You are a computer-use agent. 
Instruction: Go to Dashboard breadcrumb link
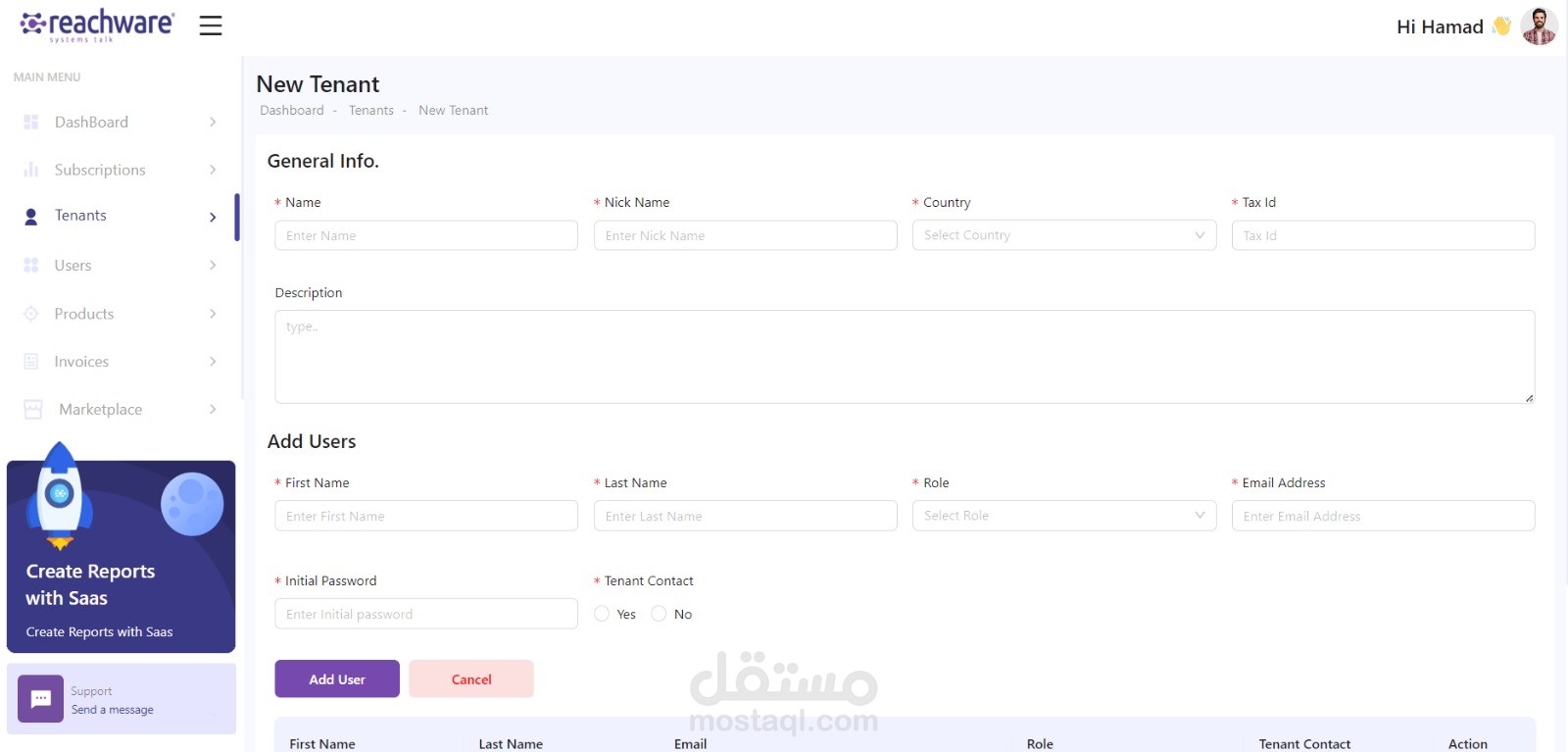[292, 111]
